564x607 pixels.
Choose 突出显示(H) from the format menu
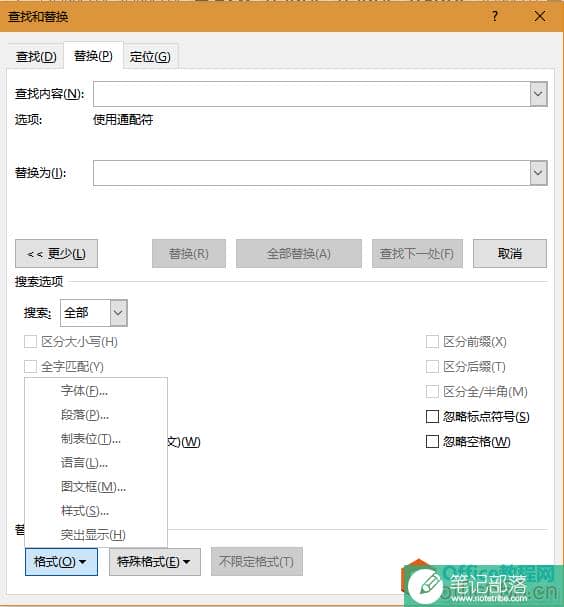coord(96,535)
